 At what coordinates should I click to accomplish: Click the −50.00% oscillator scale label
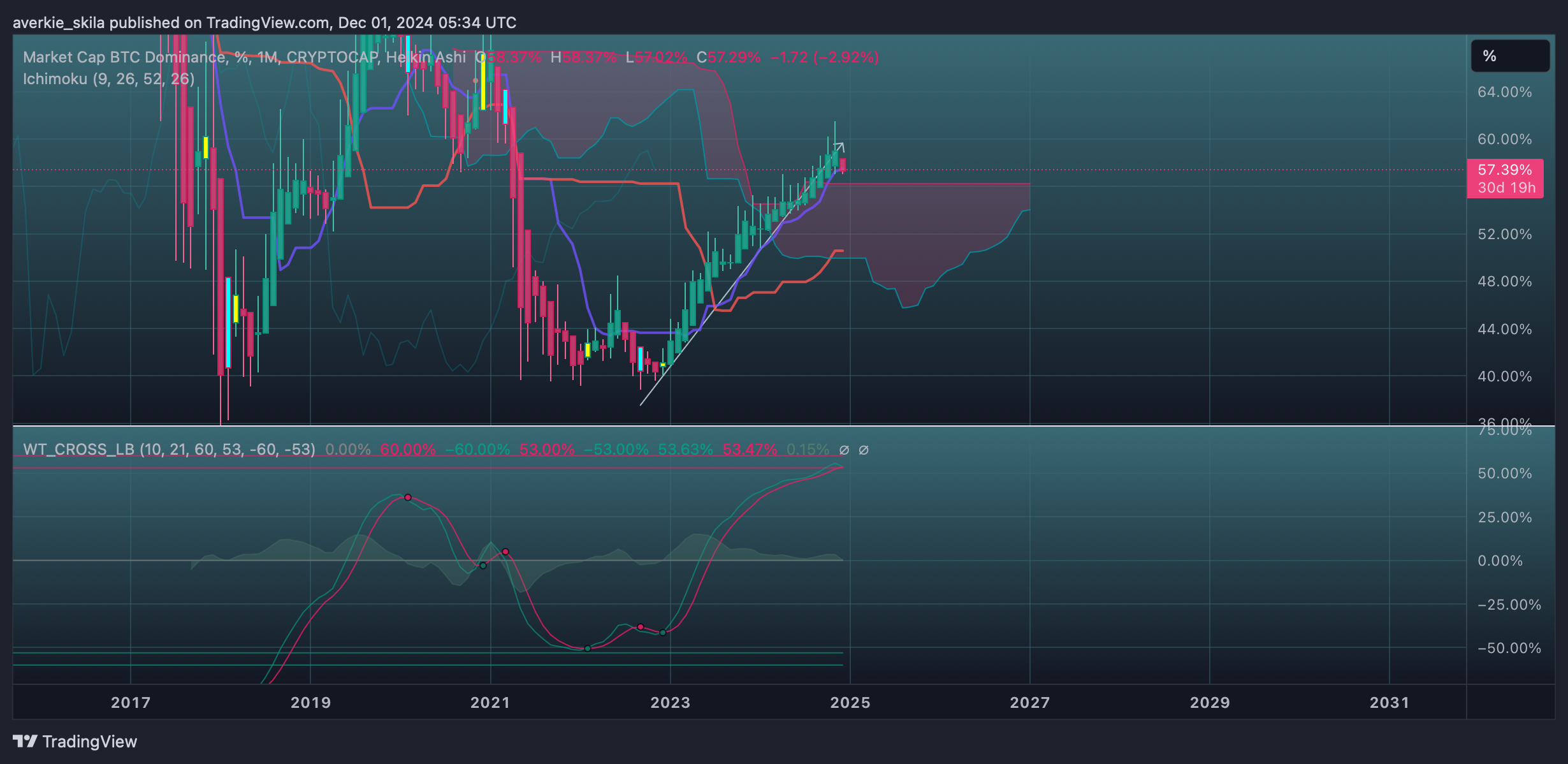[1509, 648]
